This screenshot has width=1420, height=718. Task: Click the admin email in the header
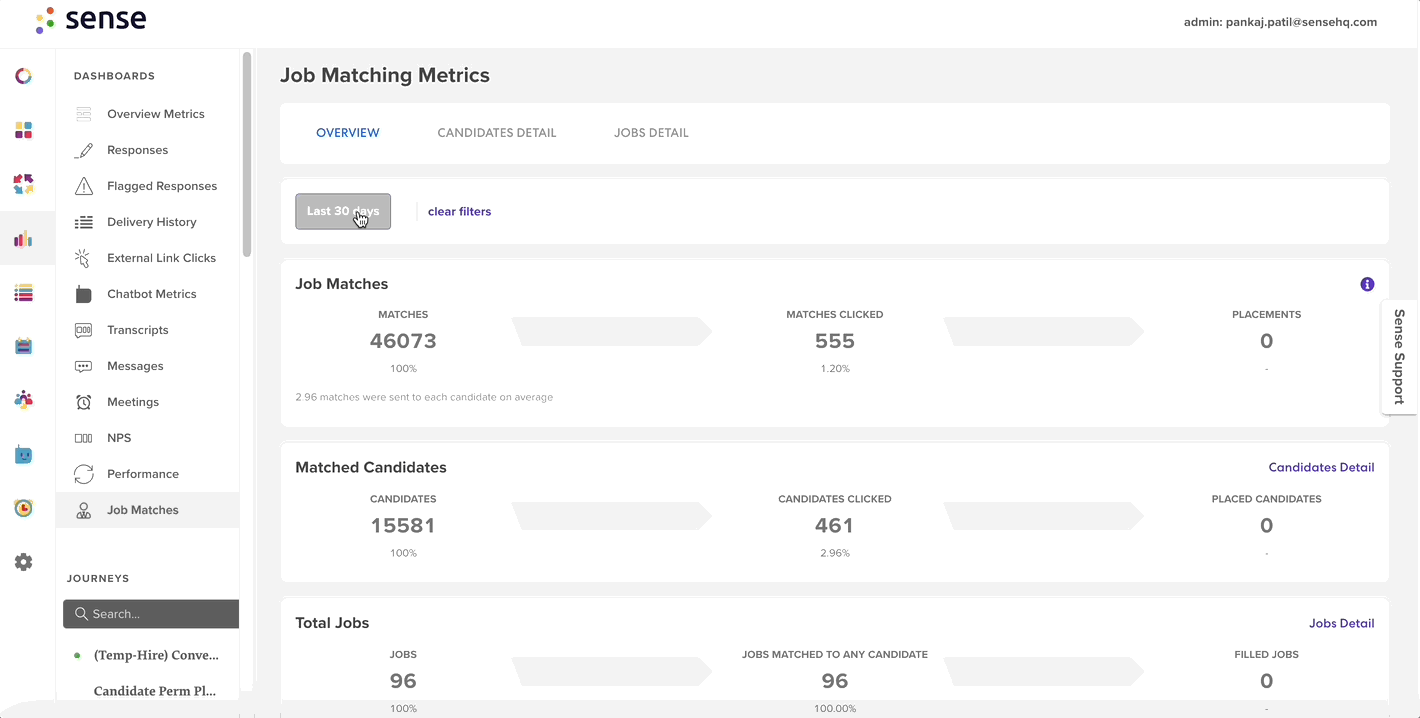pos(1280,22)
